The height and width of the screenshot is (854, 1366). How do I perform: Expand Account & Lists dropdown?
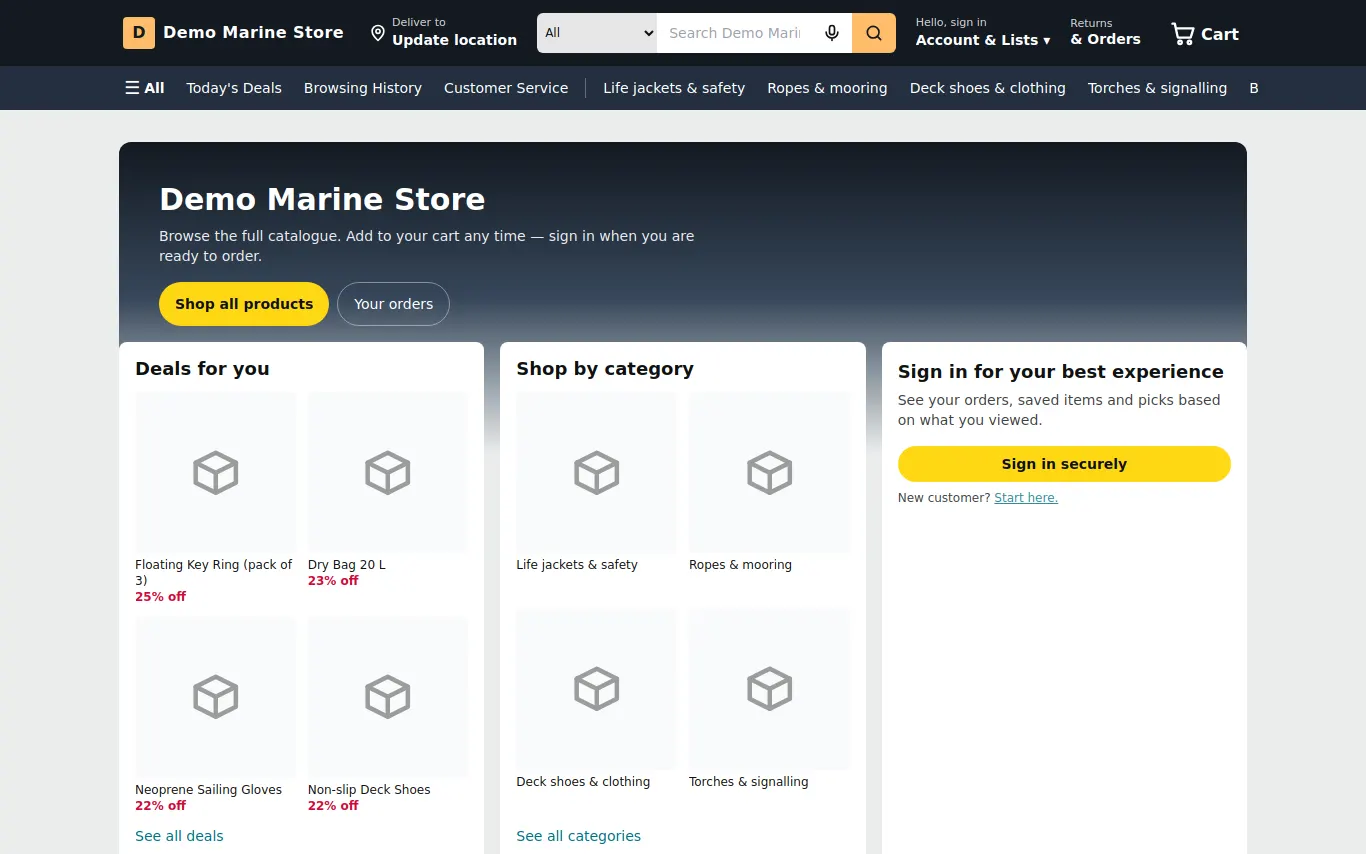click(983, 33)
